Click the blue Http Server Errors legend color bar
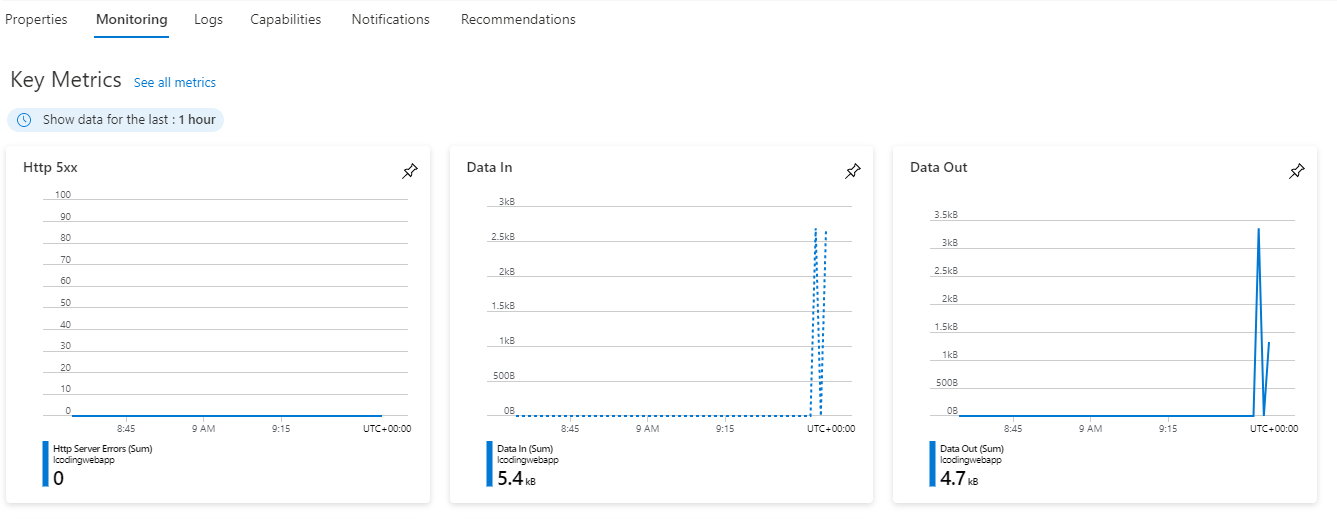1337x519 pixels. point(45,464)
